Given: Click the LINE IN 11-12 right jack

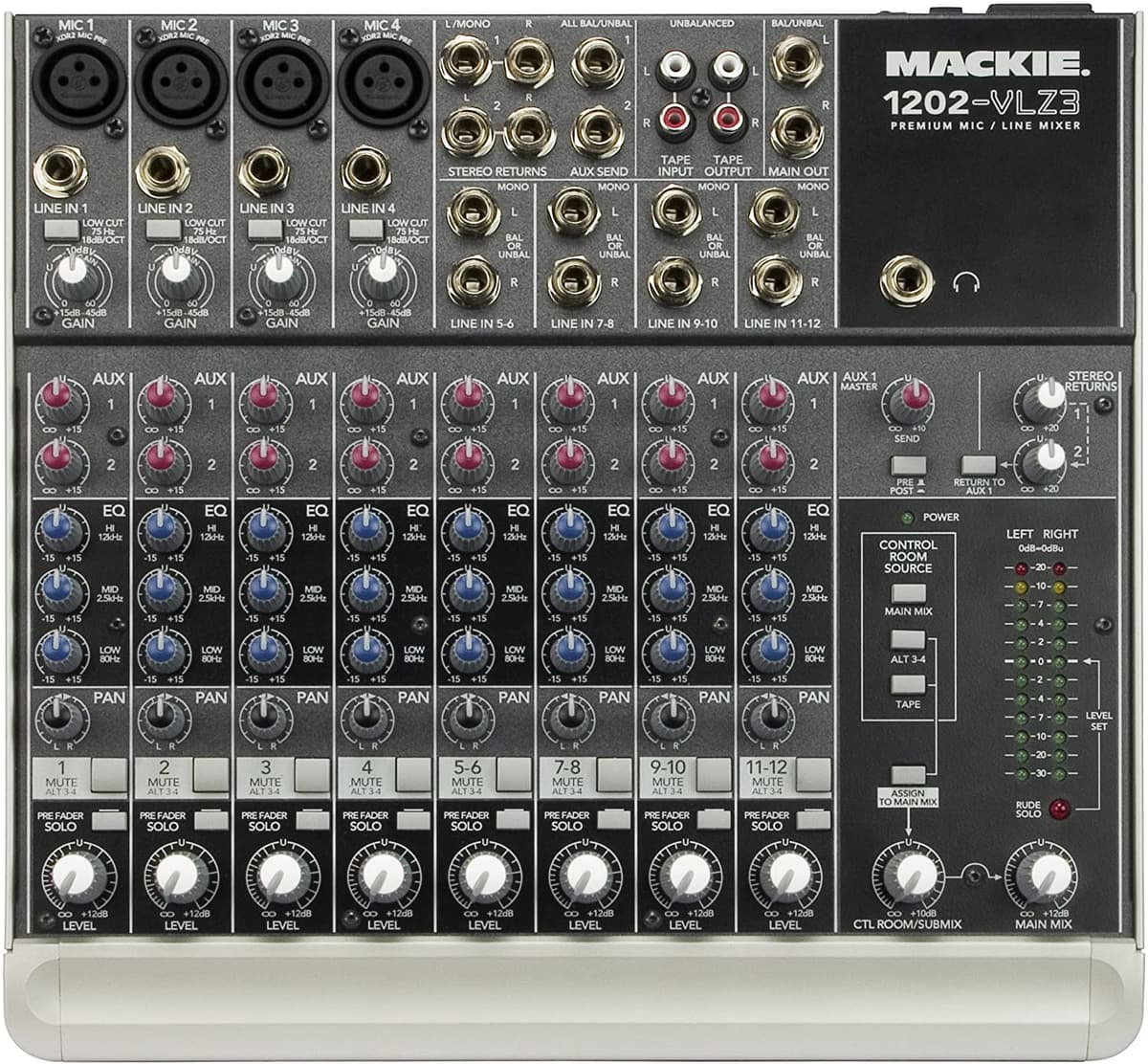Looking at the screenshot, I should pyautogui.click(x=776, y=278).
